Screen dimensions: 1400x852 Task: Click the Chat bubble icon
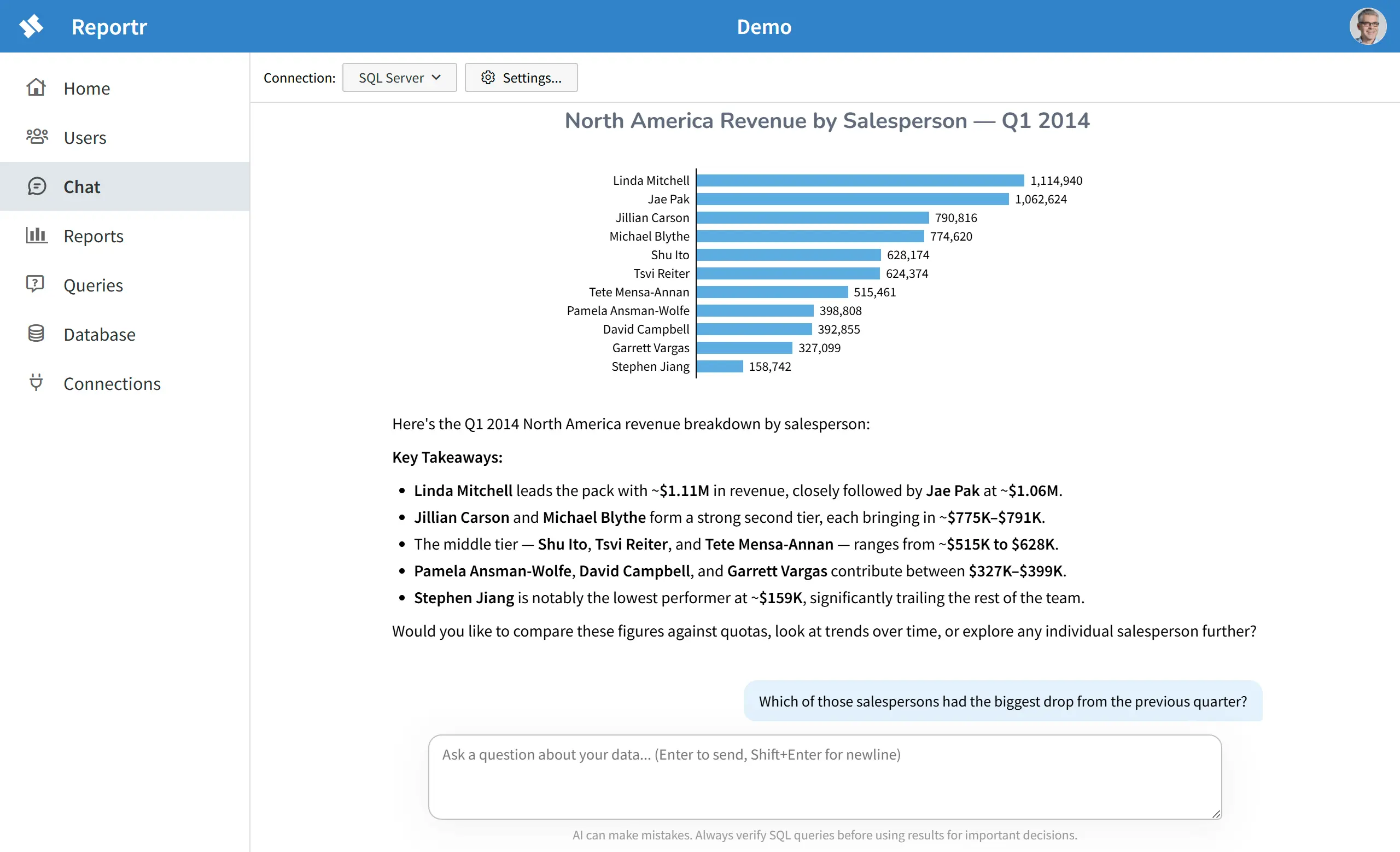(x=36, y=186)
